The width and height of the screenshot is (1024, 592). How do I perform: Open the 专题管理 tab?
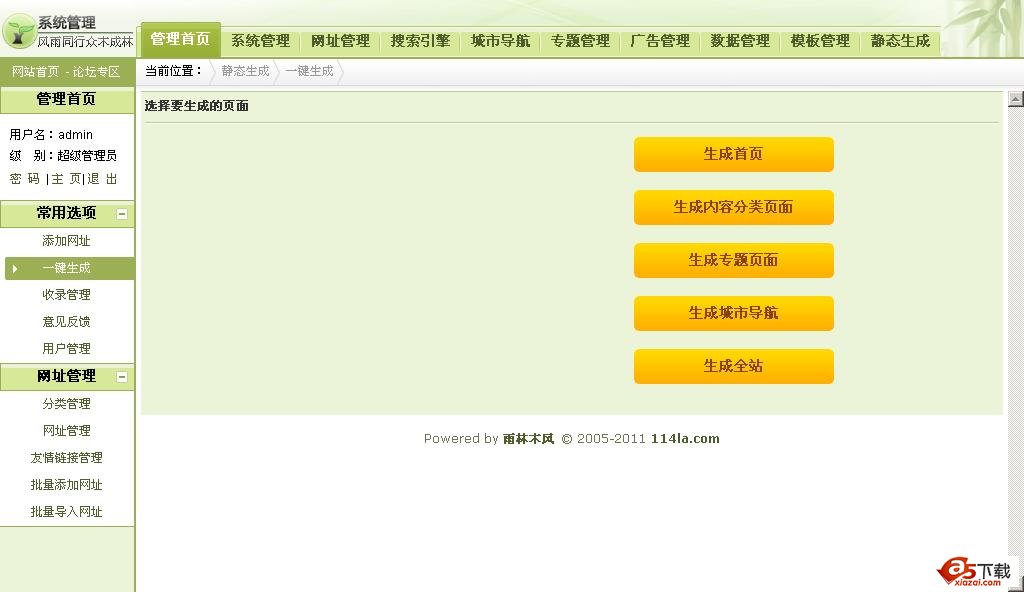(580, 41)
